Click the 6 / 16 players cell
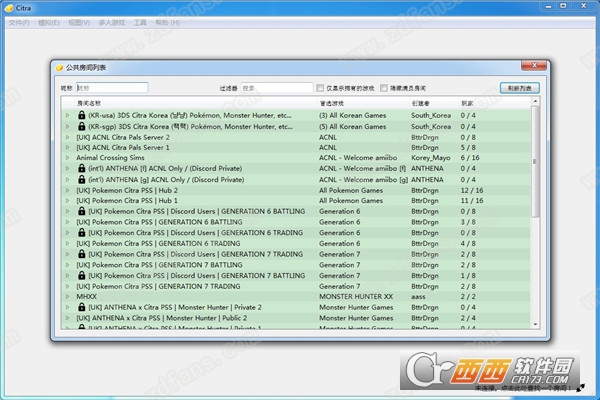Image resolution: width=600 pixels, height=400 pixels. (x=470, y=157)
